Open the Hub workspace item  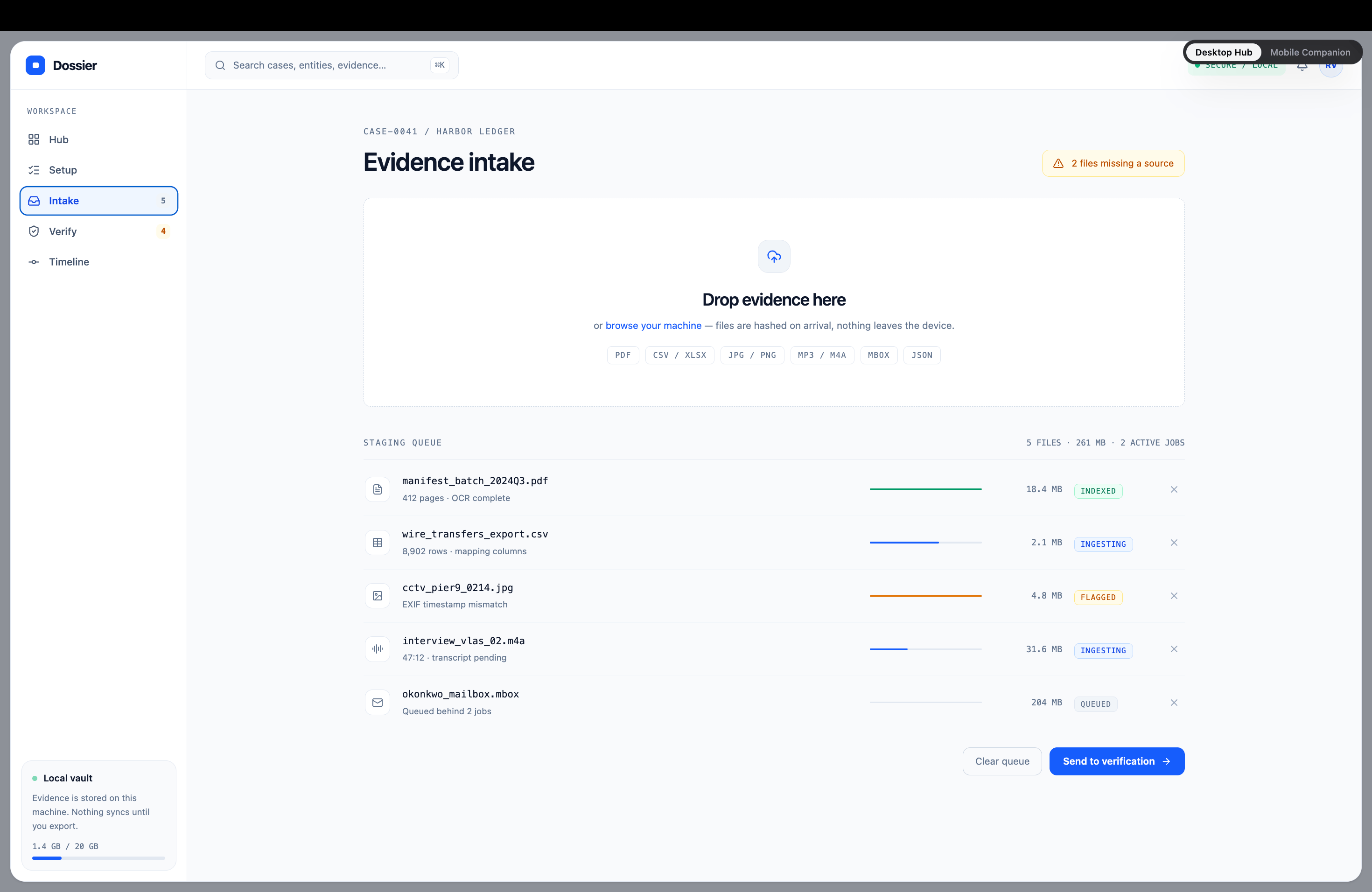(98, 139)
